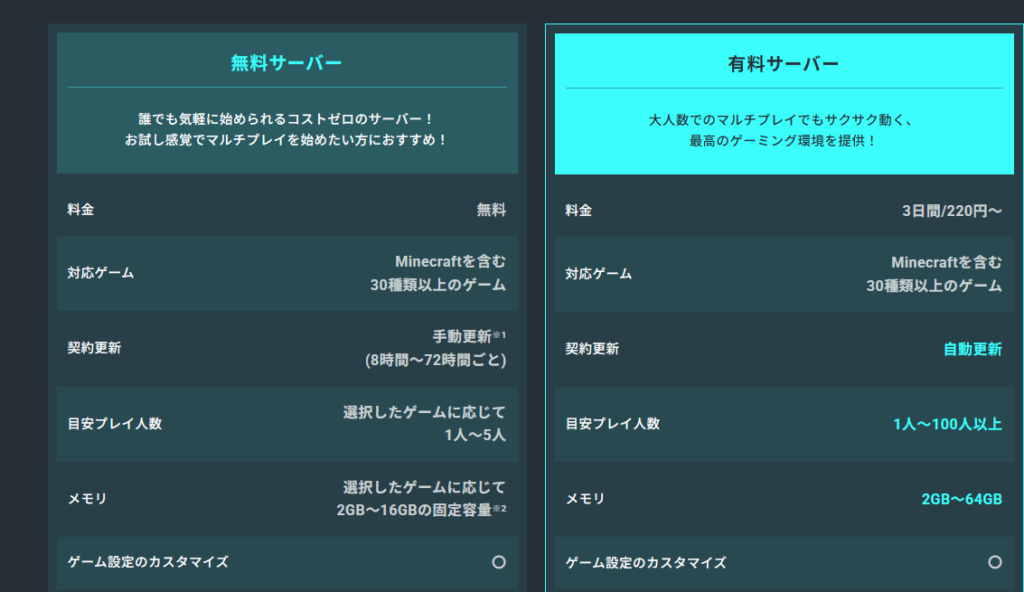Click the (8時間〜72時間ごと) text
The image size is (1024, 592).
436,360
